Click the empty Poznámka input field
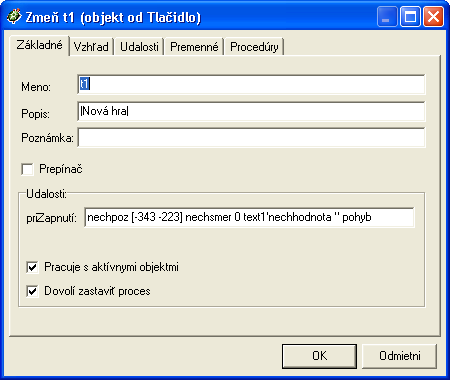 tap(251, 137)
